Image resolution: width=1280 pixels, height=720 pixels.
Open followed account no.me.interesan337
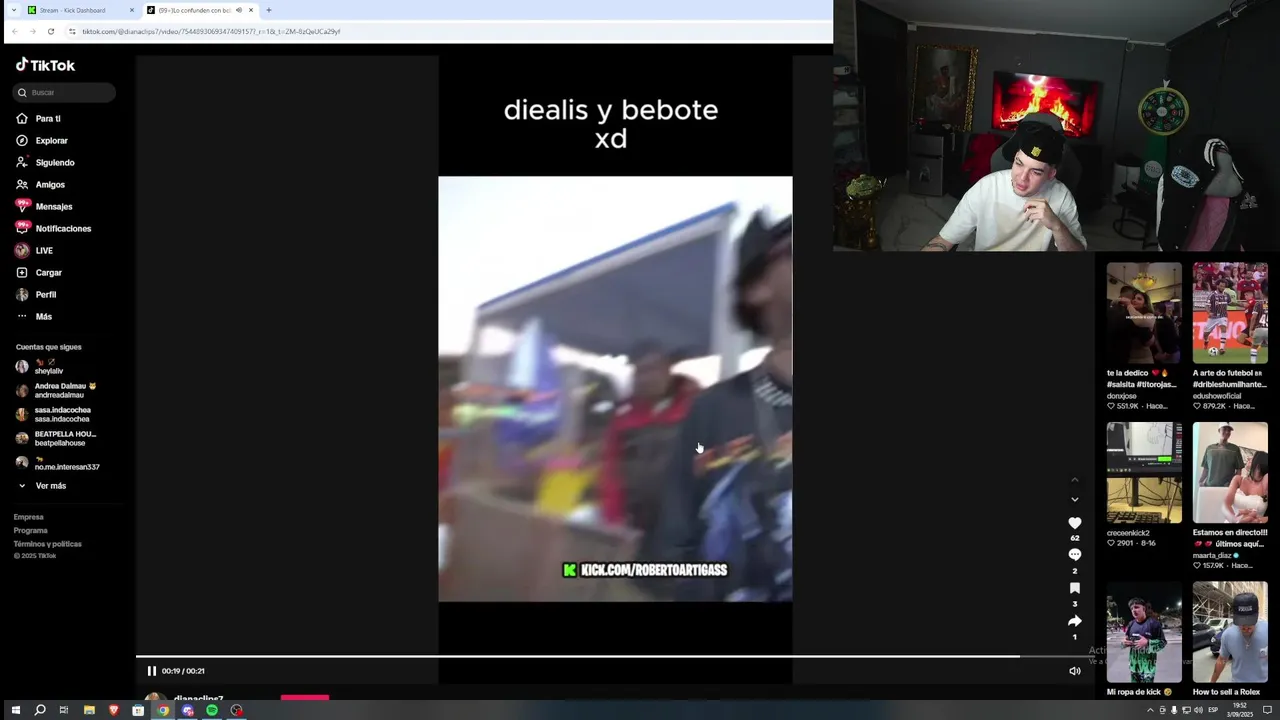58,463
